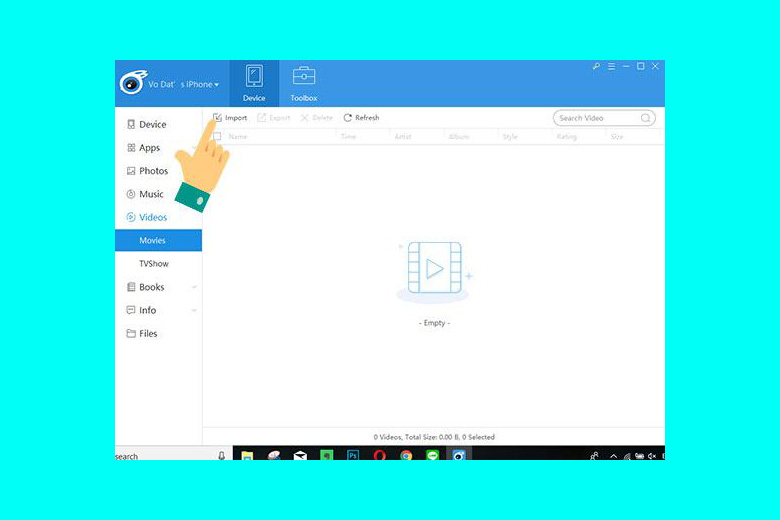This screenshot has height=520, width=780.
Task: Sort by the Size column
Action: click(617, 136)
